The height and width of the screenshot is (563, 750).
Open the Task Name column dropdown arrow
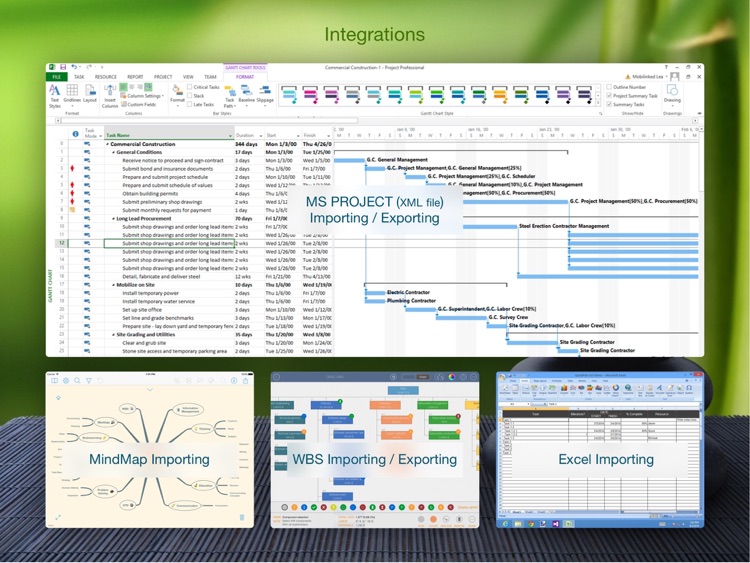[230, 136]
